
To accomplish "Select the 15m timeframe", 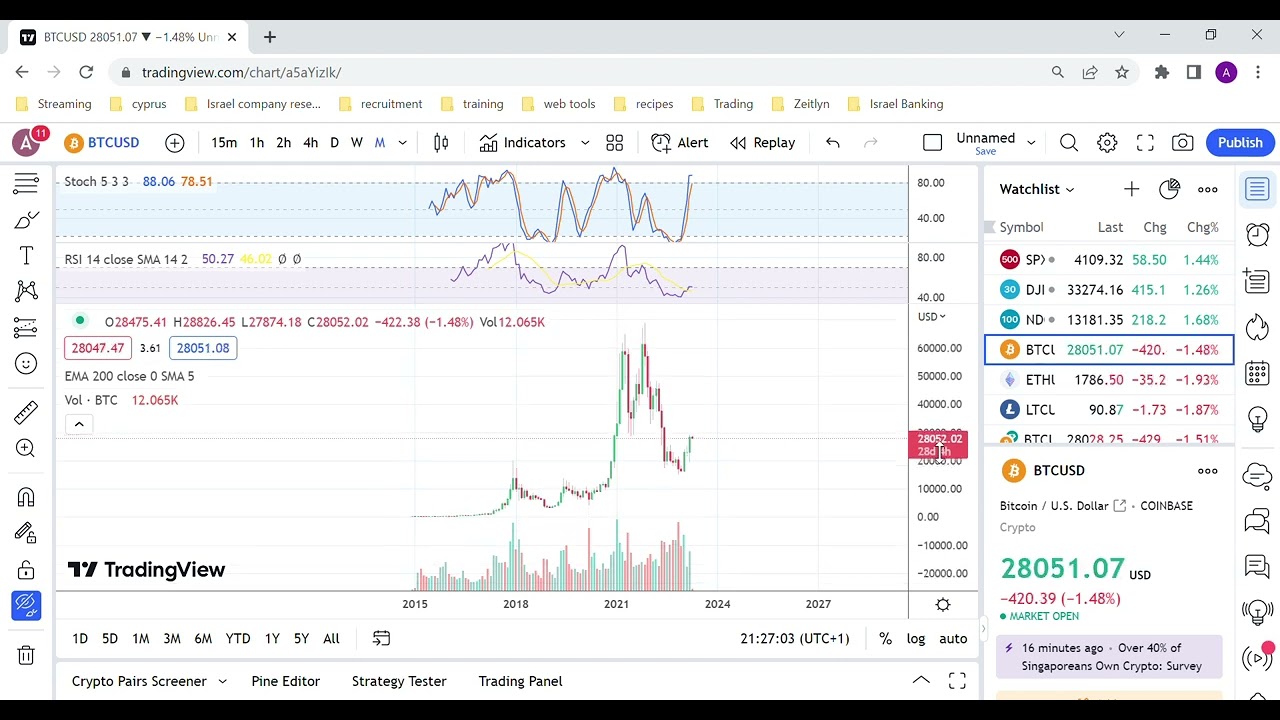I will (224, 143).
